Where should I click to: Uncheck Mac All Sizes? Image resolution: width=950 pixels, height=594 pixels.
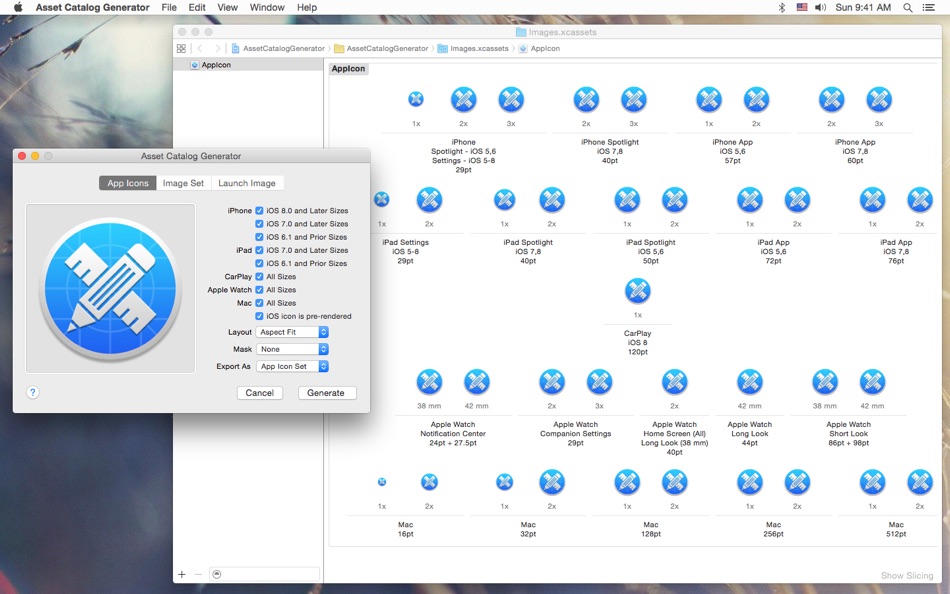[259, 303]
